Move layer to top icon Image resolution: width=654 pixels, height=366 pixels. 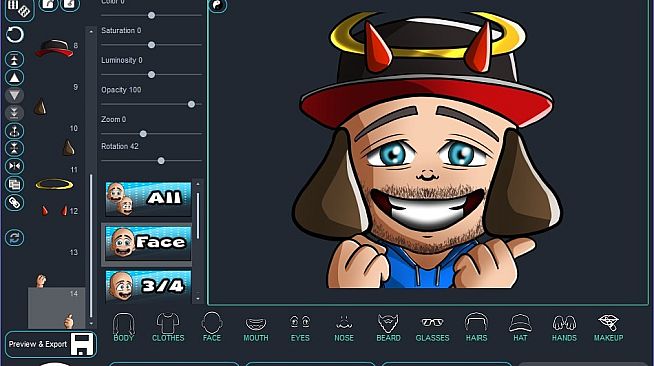15,60
